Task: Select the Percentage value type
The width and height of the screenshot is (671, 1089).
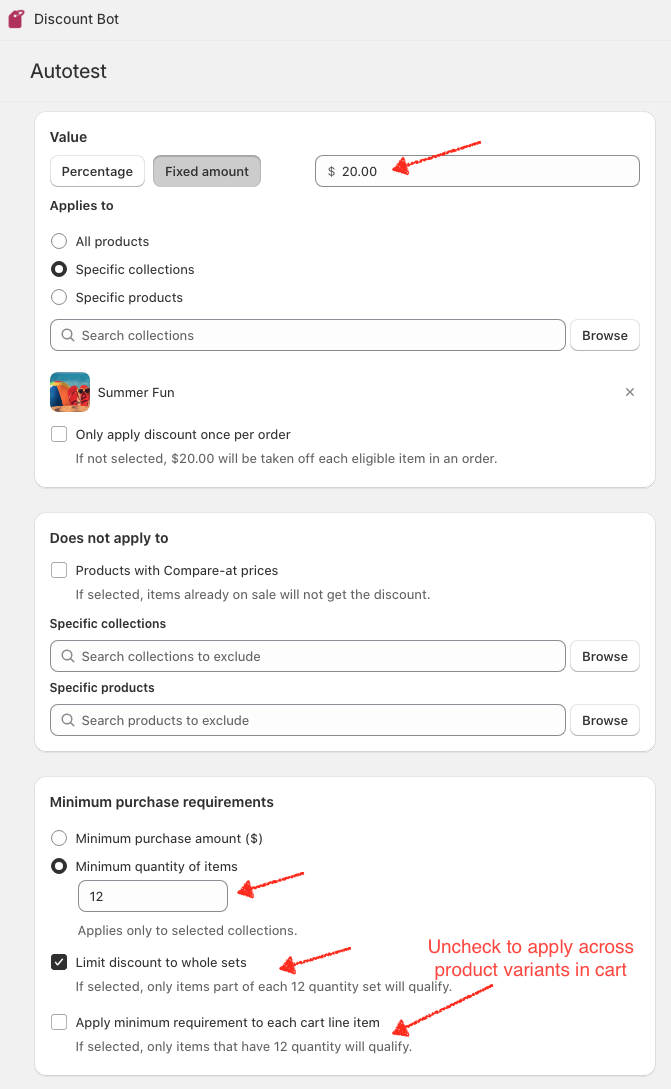Action: click(x=97, y=171)
